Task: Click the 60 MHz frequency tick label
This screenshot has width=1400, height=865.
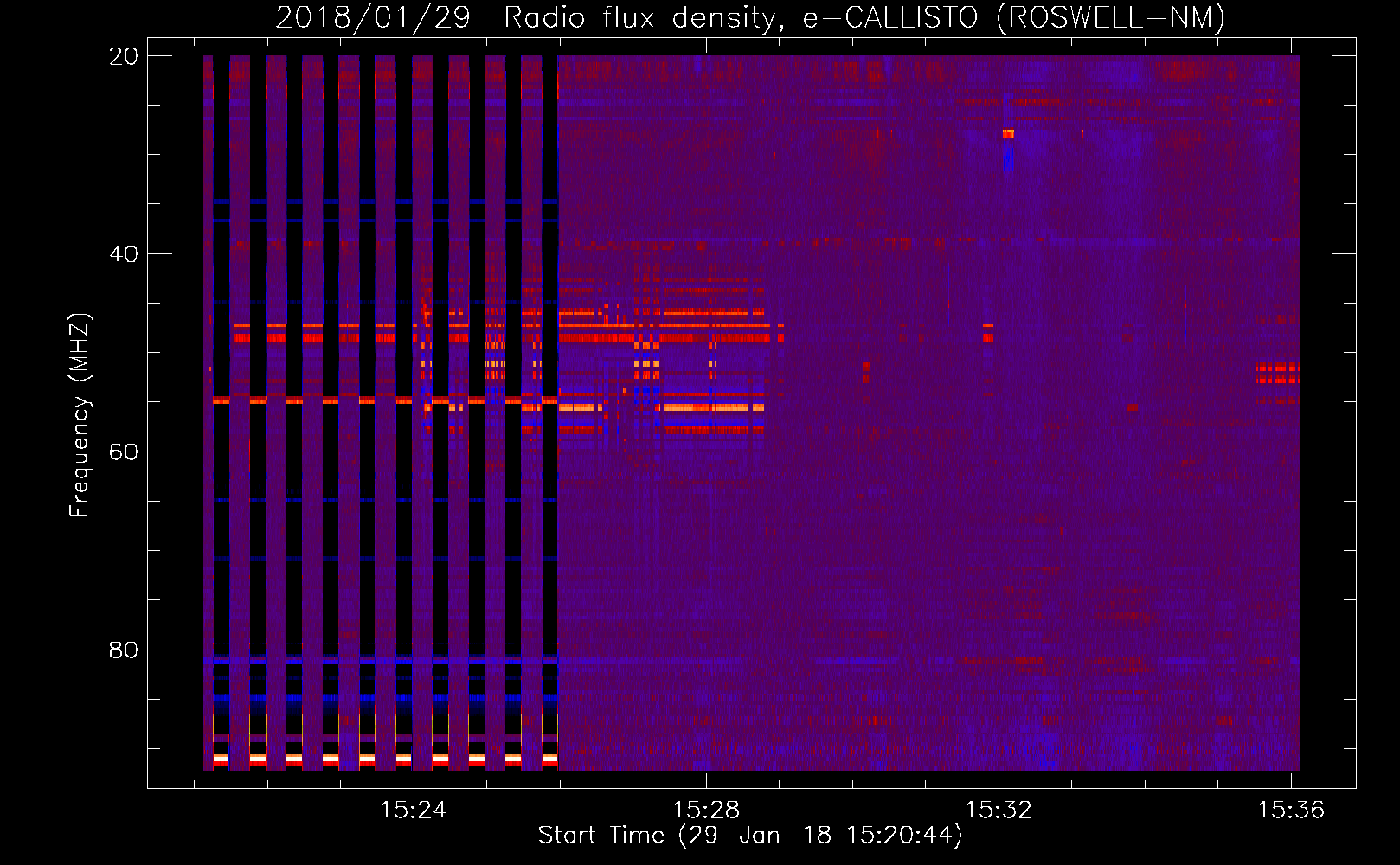Action: (124, 452)
